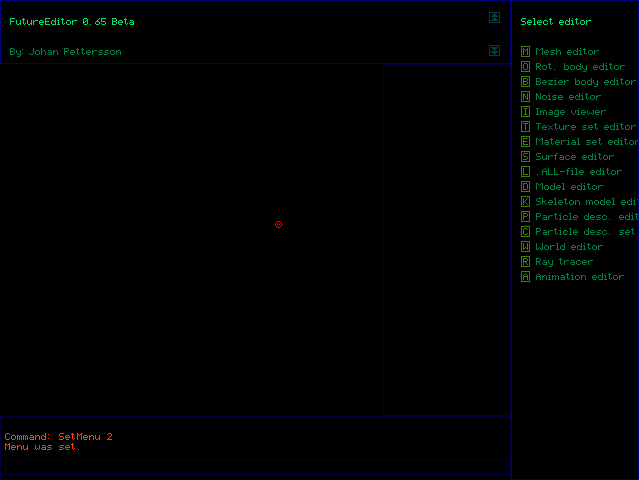
Task: Open the .ALL-file editor
Action: (578, 172)
